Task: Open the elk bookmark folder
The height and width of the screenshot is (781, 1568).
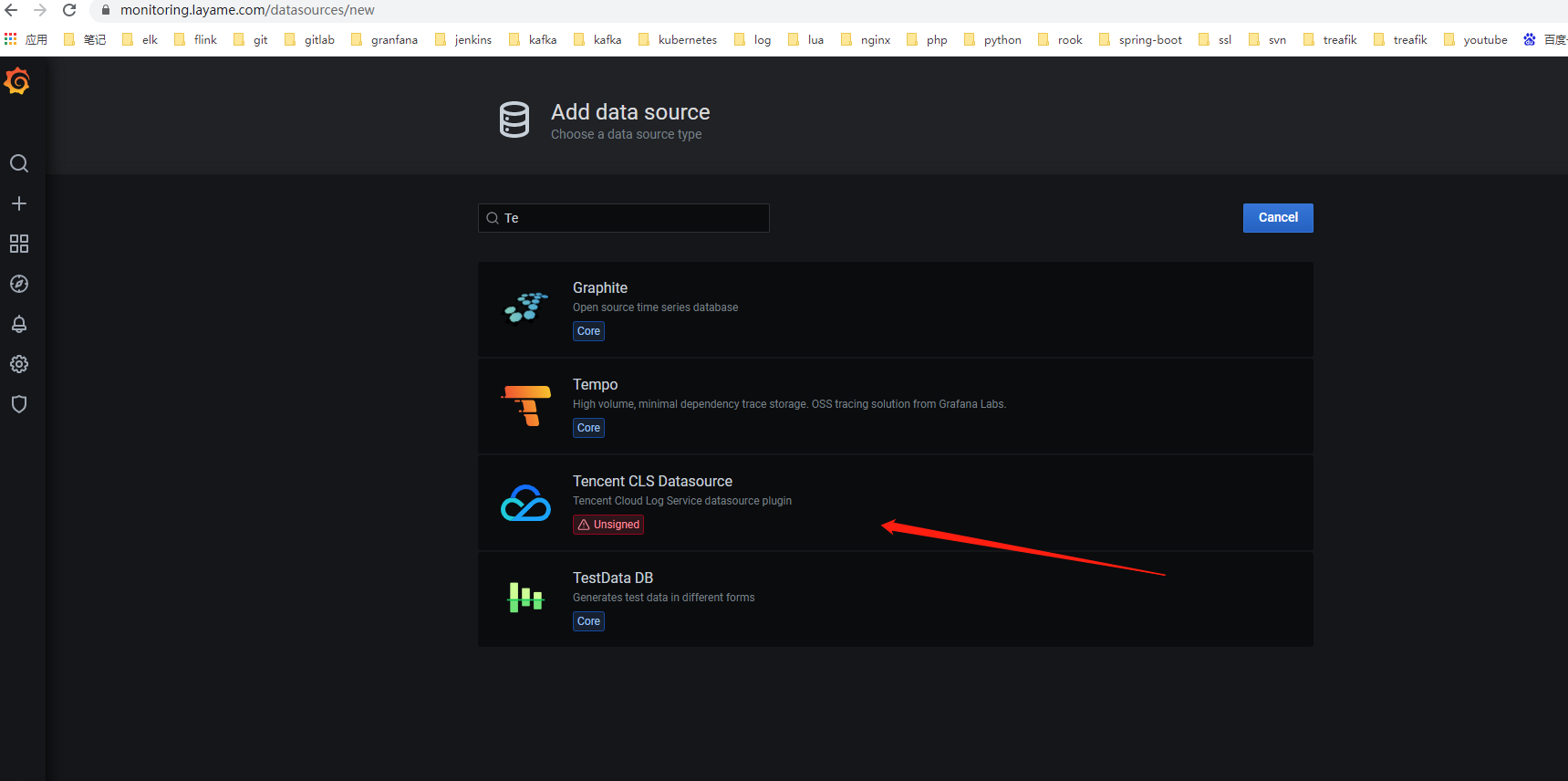Action: coord(140,39)
